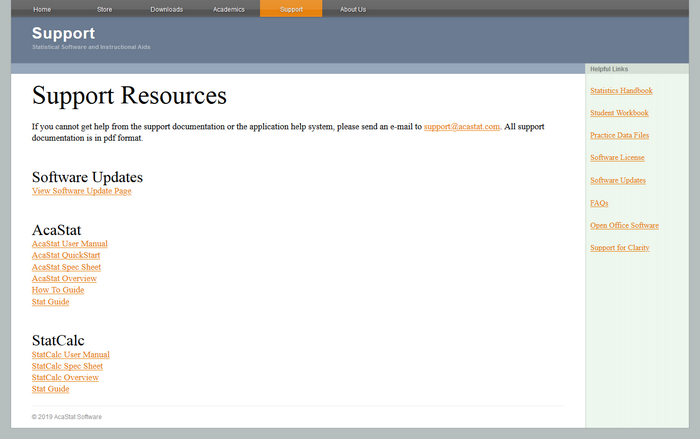The width and height of the screenshot is (700, 439).
Task: Open View Software Update Page link
Action: tap(81, 191)
